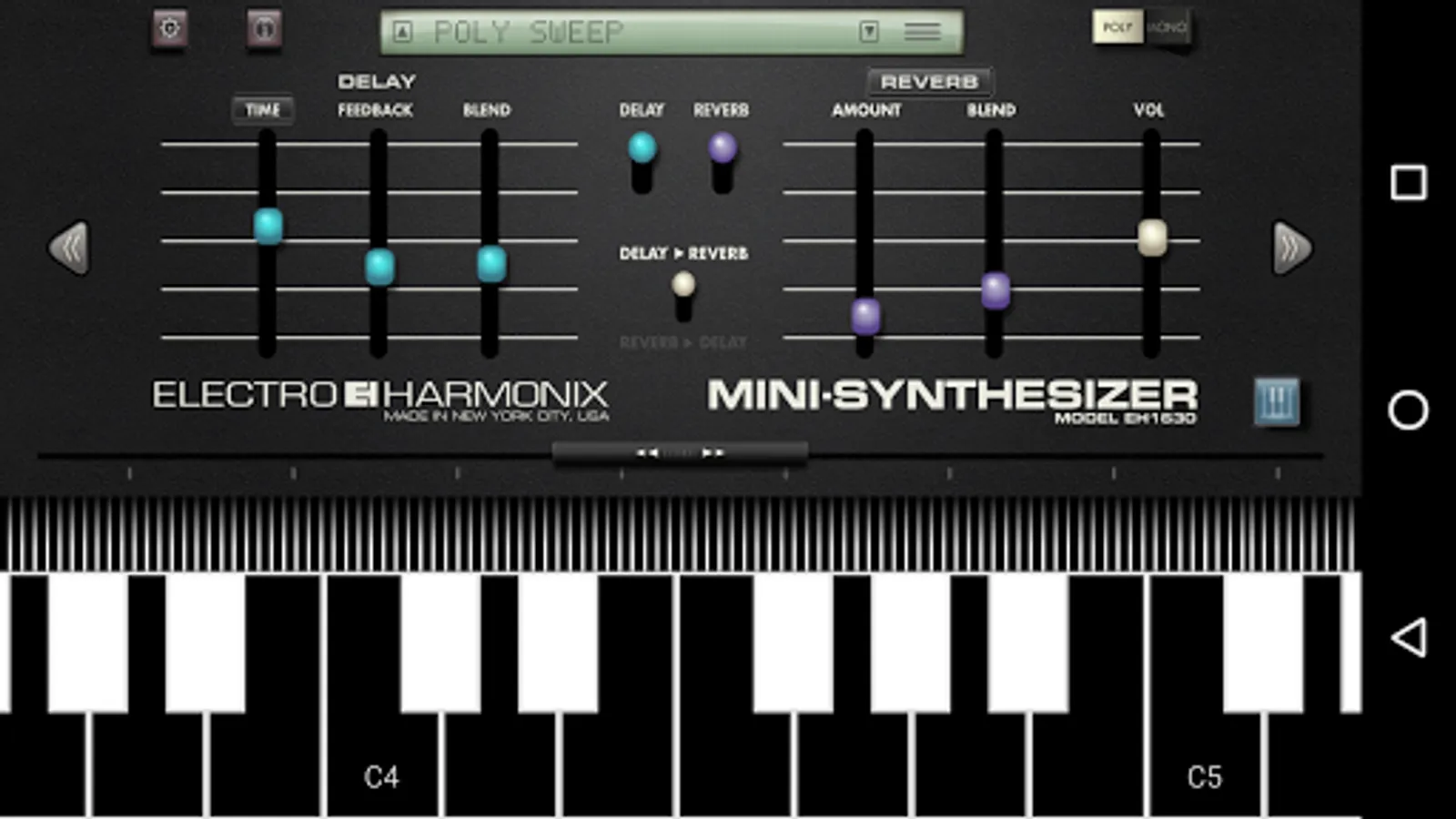The height and width of the screenshot is (819, 1456).
Task: Tap the Android home circle button
Action: (x=1409, y=409)
